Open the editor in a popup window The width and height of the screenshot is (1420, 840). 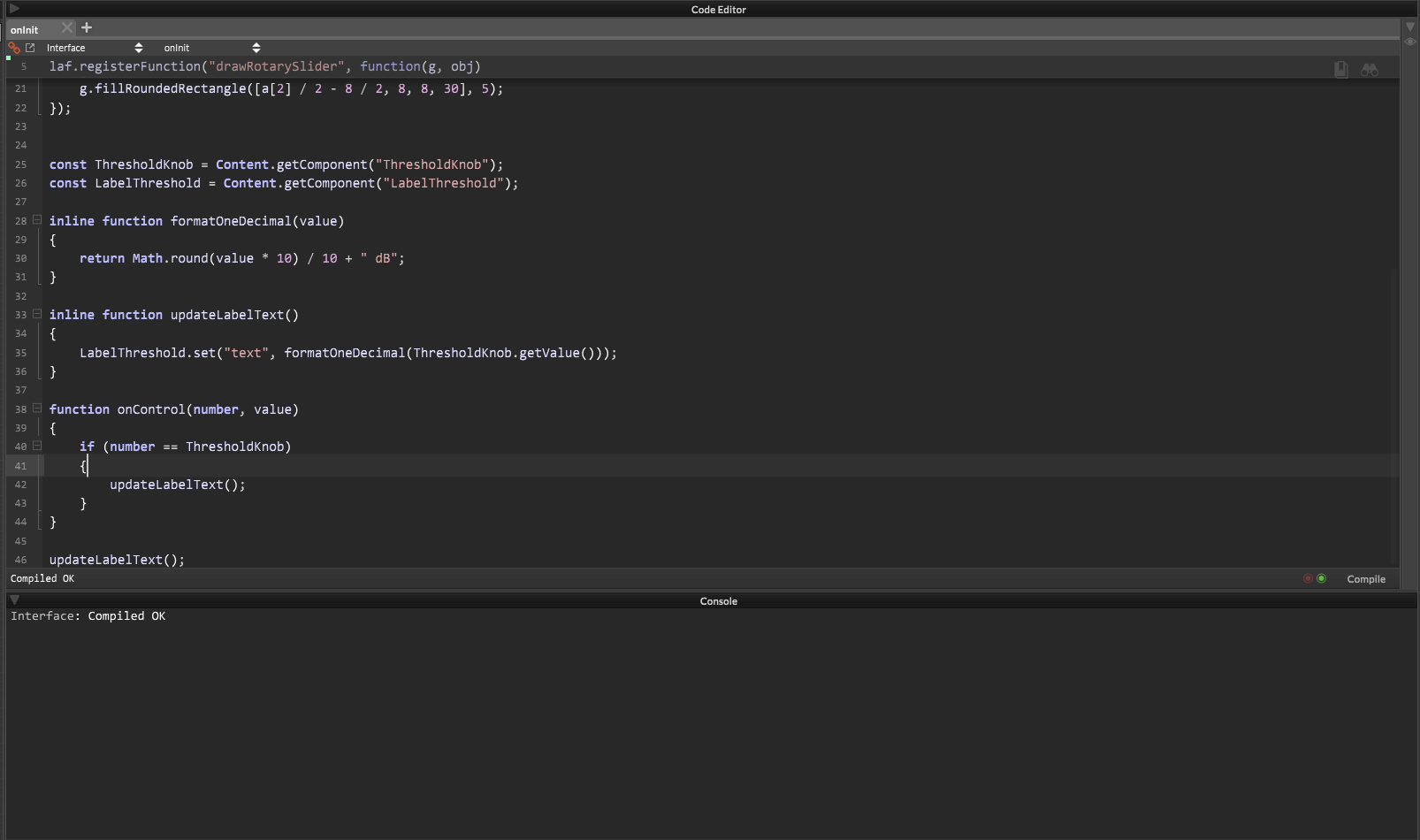[x=30, y=48]
